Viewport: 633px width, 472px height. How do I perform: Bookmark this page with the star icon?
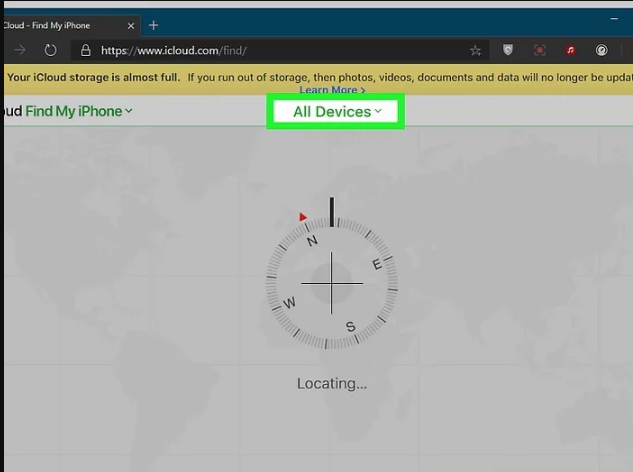(476, 50)
